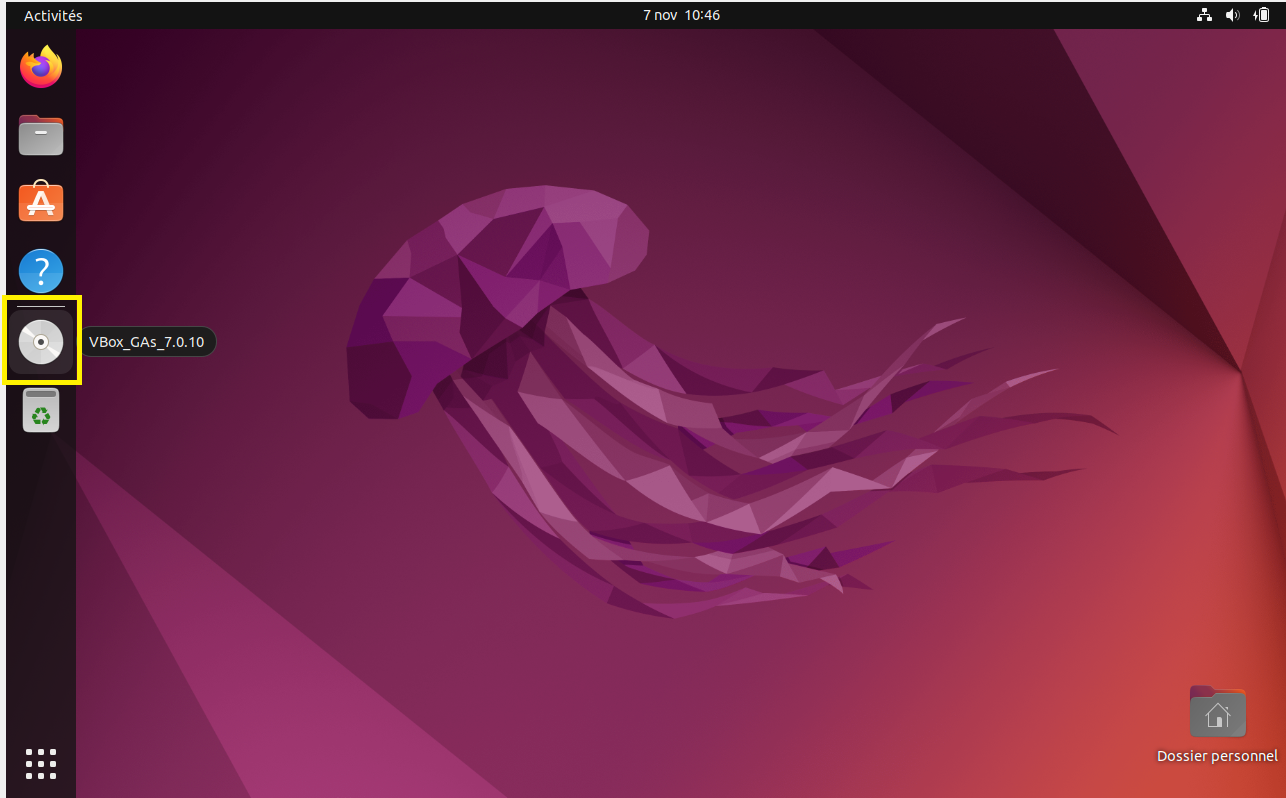The width and height of the screenshot is (1286, 798).
Task: Open the Help question mark icon
Action: tap(41, 271)
